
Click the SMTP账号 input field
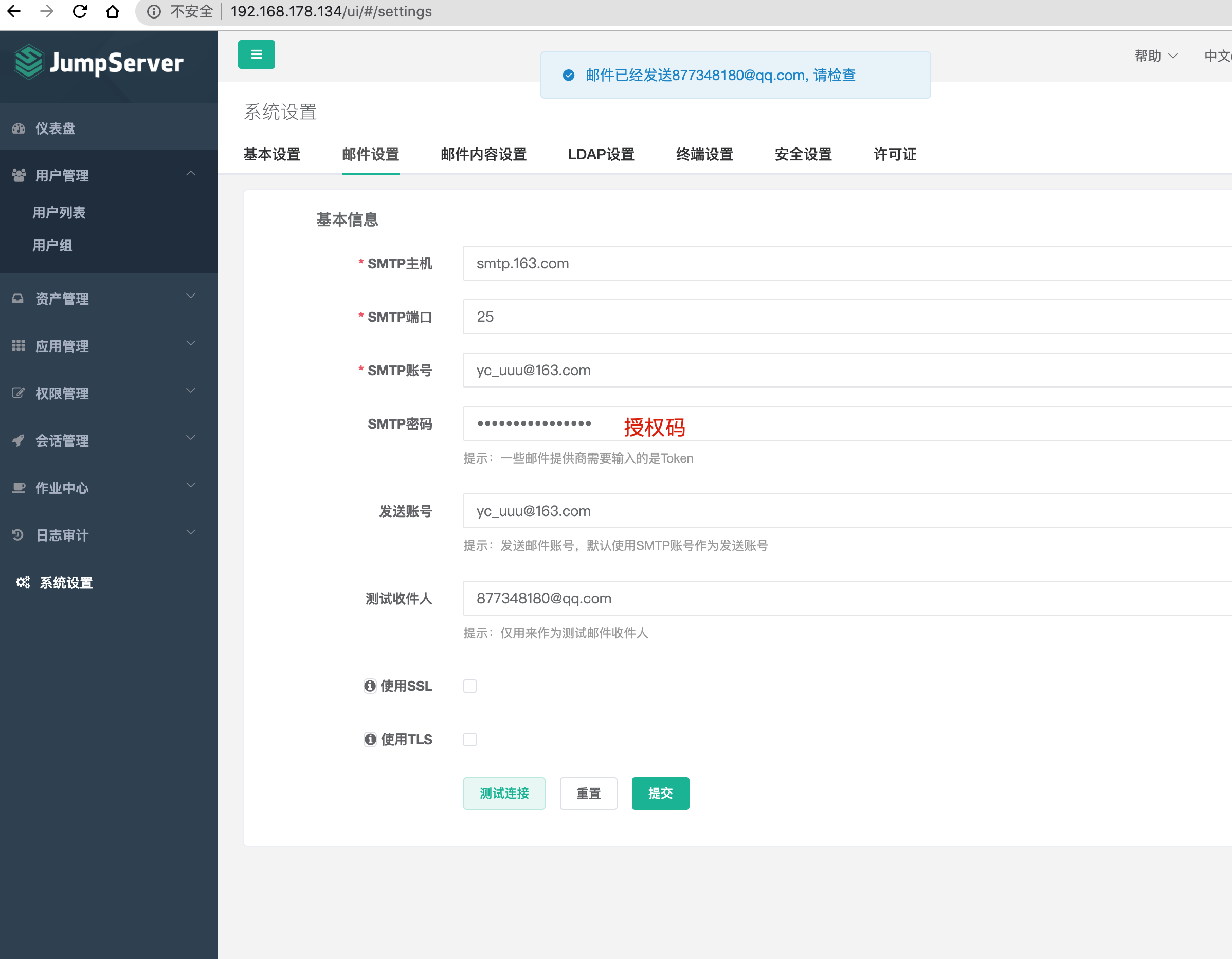click(x=847, y=371)
